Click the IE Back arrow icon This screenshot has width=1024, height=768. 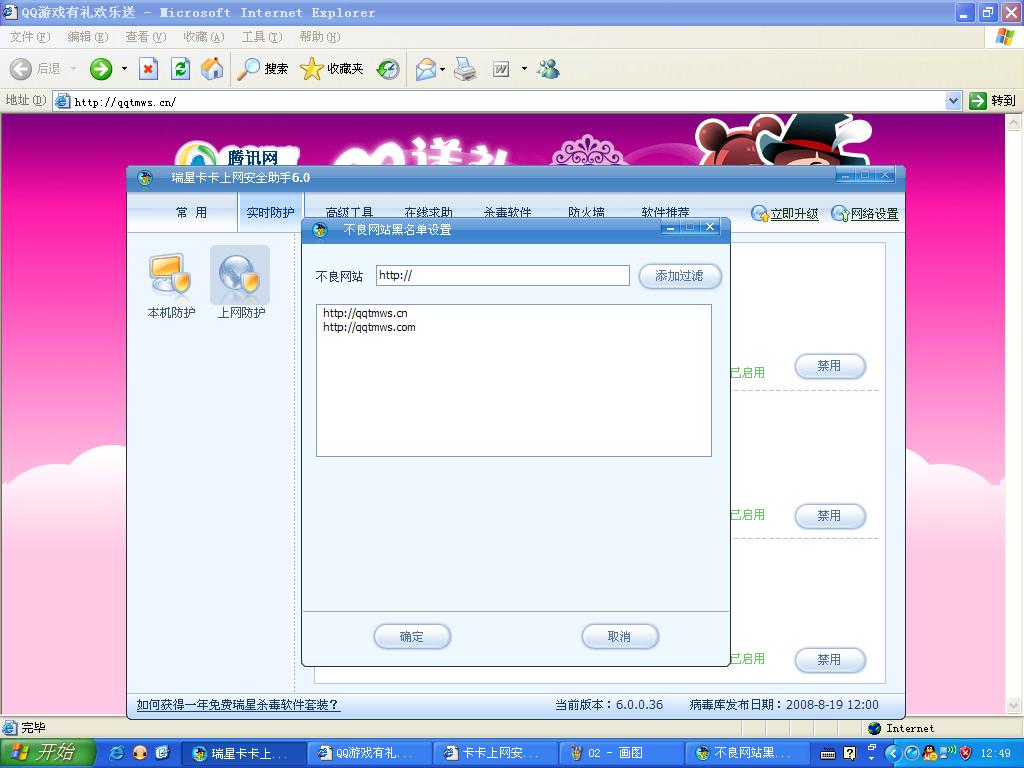[x=21, y=69]
